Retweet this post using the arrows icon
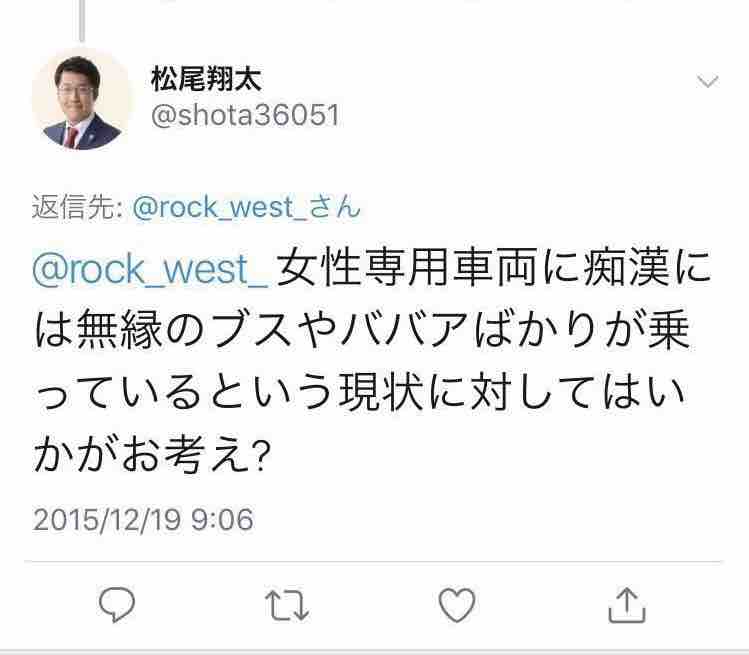 [287, 605]
